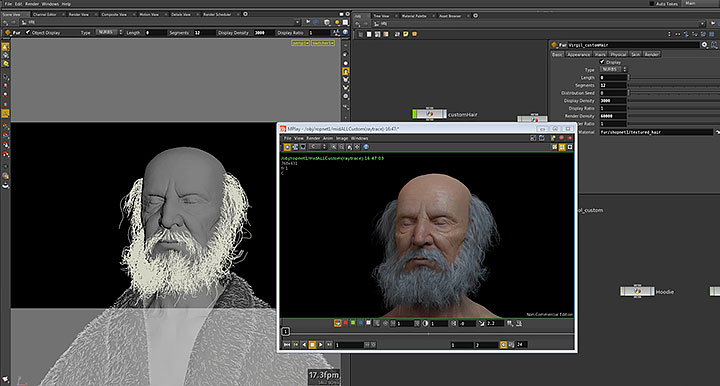This screenshot has width=720, height=386.
Task: Select the Appearance parameter tab
Action: point(578,54)
